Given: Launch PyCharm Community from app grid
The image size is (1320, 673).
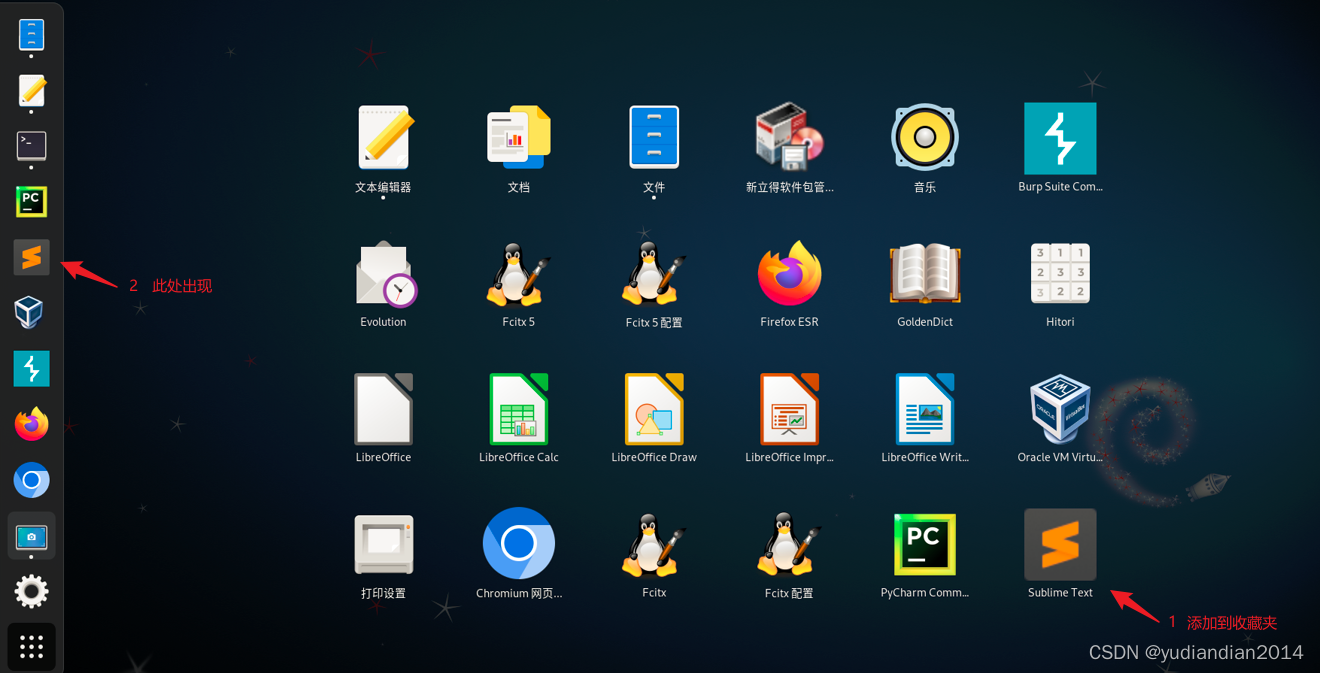Looking at the screenshot, I should click(925, 544).
